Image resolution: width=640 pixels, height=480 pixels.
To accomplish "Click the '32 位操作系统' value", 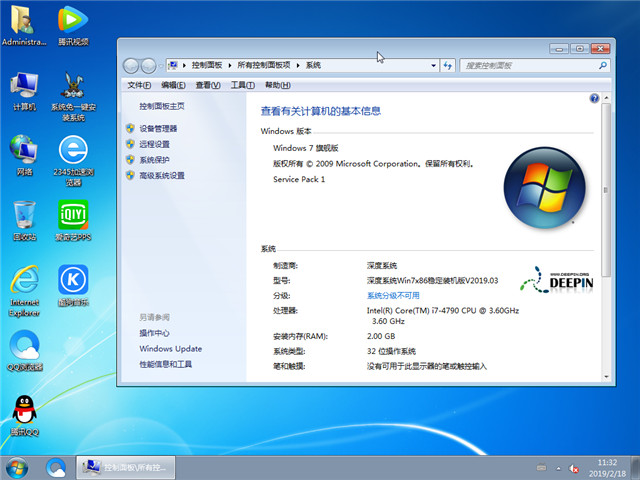I will (x=391, y=351).
